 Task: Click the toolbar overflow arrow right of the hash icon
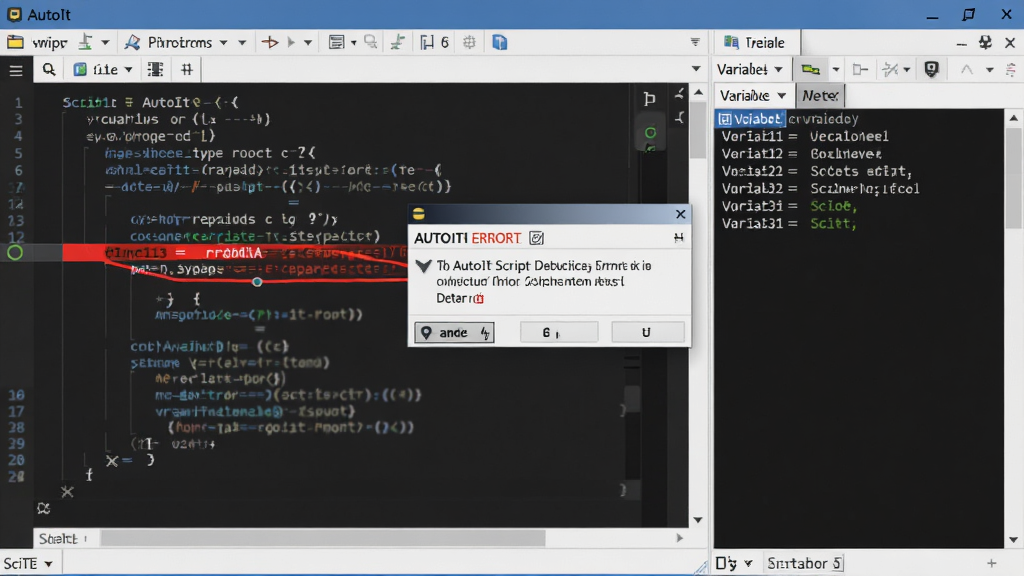696,69
